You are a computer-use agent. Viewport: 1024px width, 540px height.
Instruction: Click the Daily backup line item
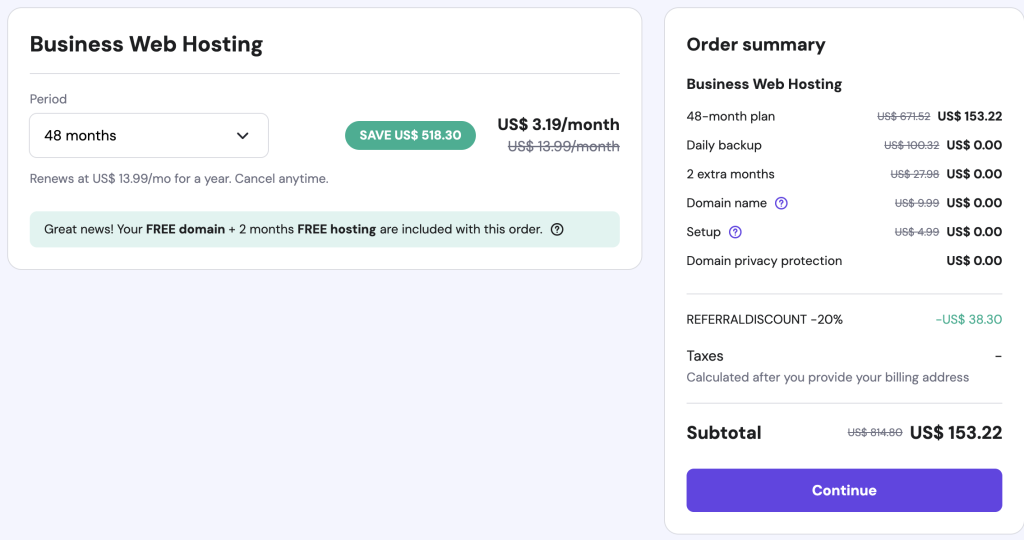pos(724,145)
